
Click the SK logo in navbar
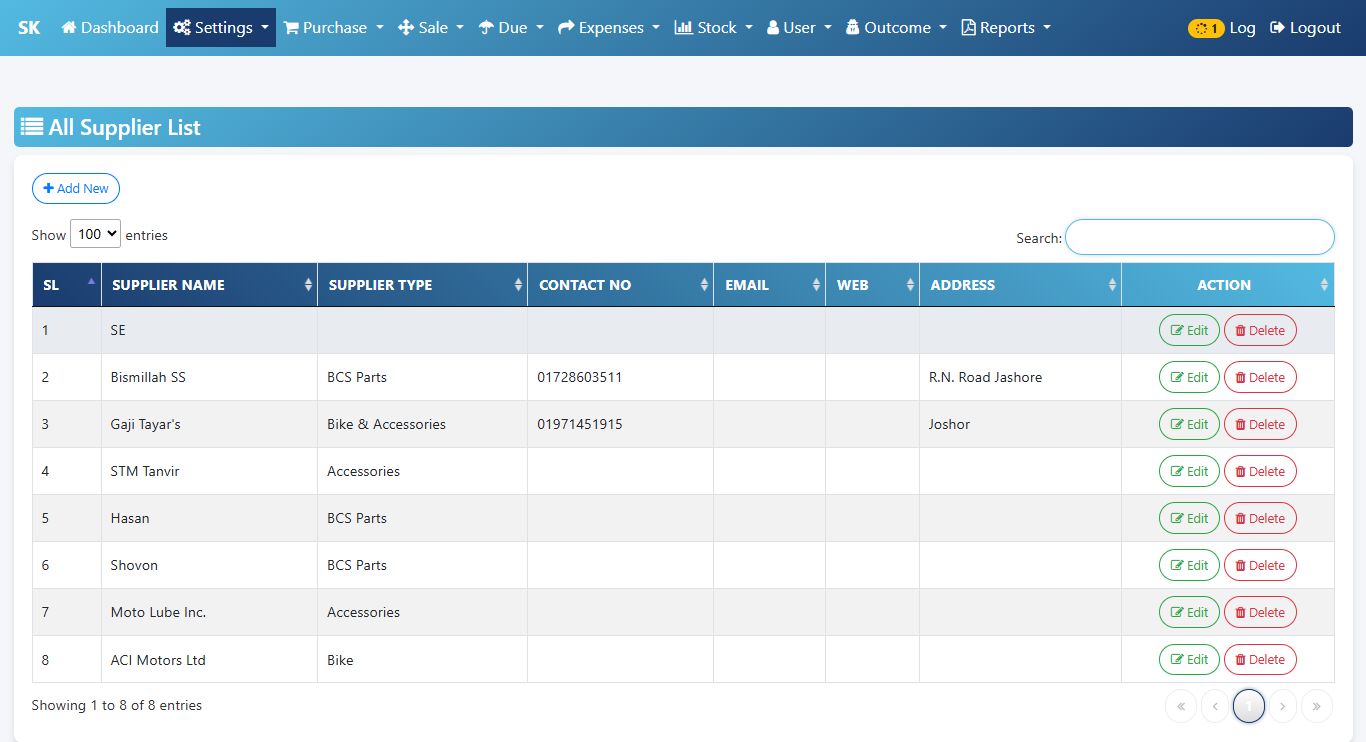(x=29, y=27)
